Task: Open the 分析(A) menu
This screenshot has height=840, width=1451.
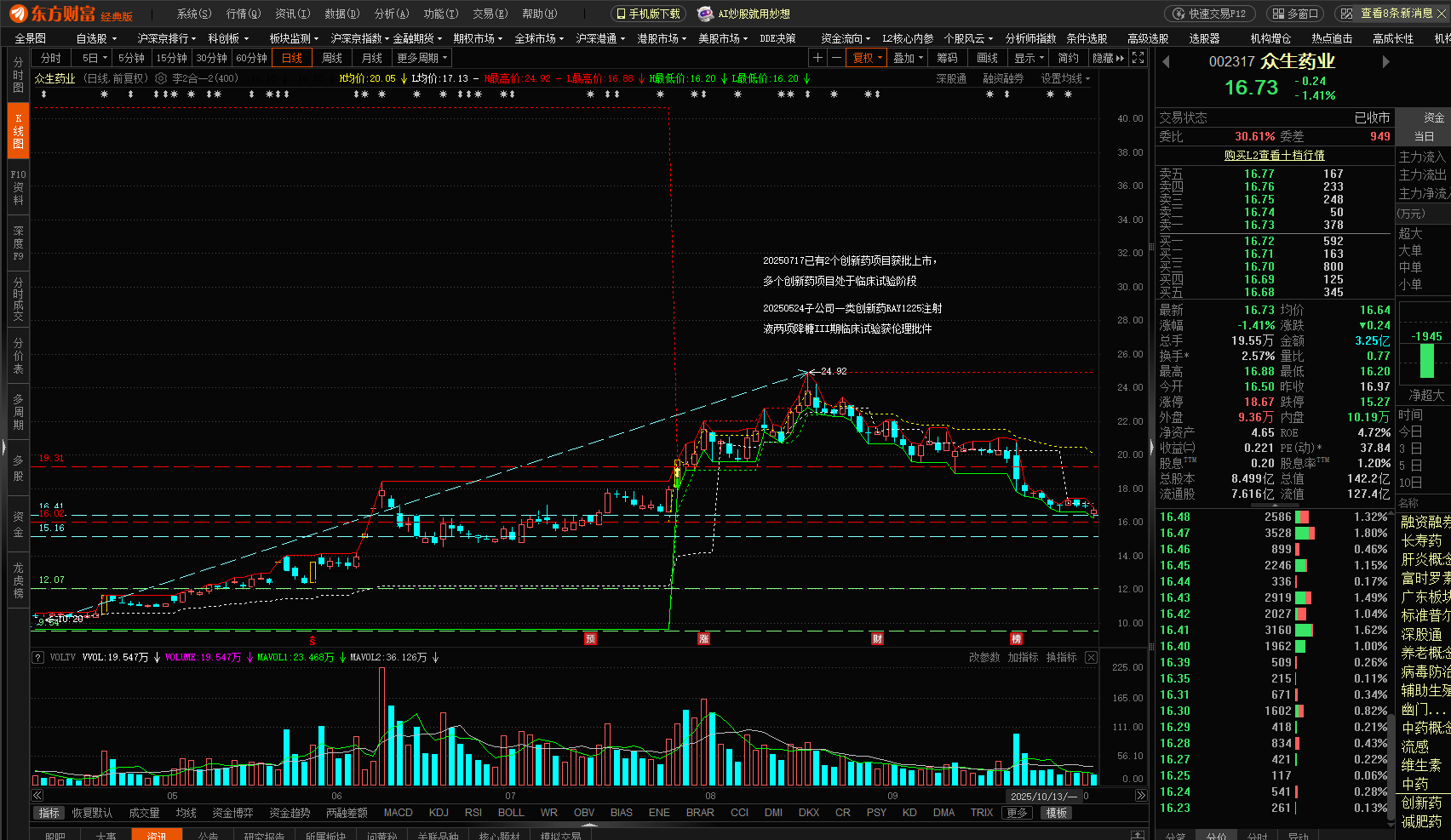Action: click(392, 14)
